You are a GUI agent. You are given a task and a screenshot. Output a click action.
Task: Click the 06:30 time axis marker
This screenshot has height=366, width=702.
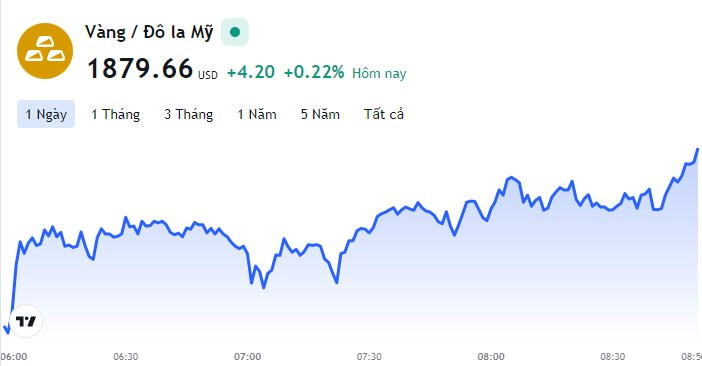click(125, 357)
